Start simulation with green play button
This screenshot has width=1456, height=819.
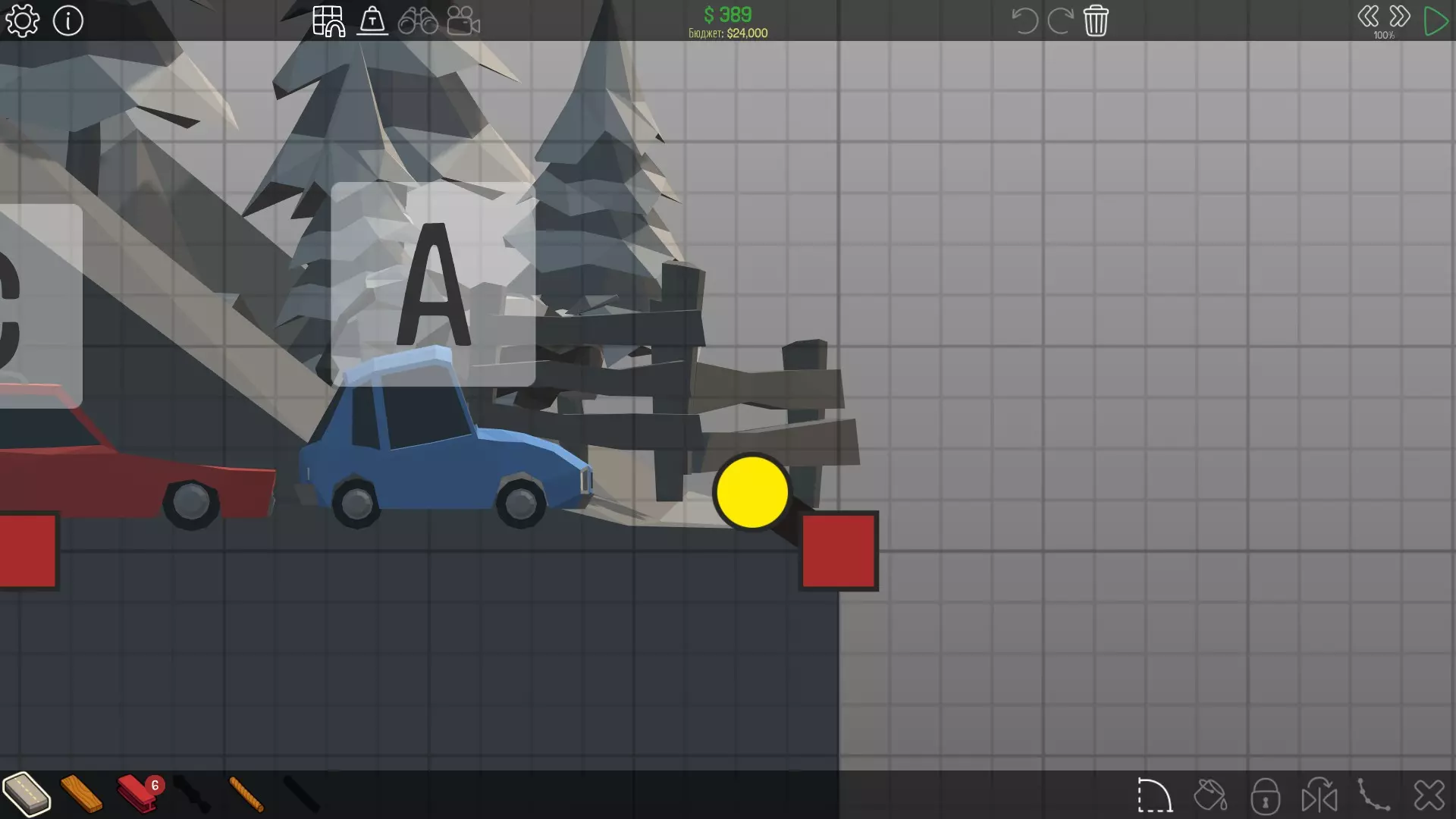pyautogui.click(x=1435, y=20)
